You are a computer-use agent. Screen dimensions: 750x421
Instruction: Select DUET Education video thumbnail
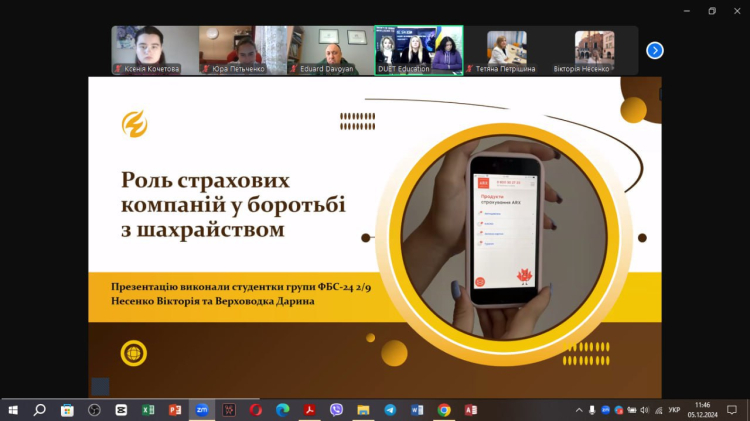point(419,50)
